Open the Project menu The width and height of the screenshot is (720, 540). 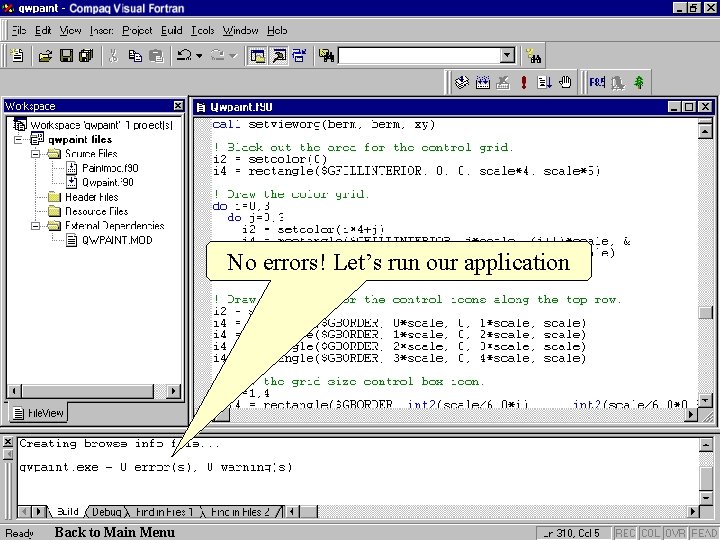137,30
